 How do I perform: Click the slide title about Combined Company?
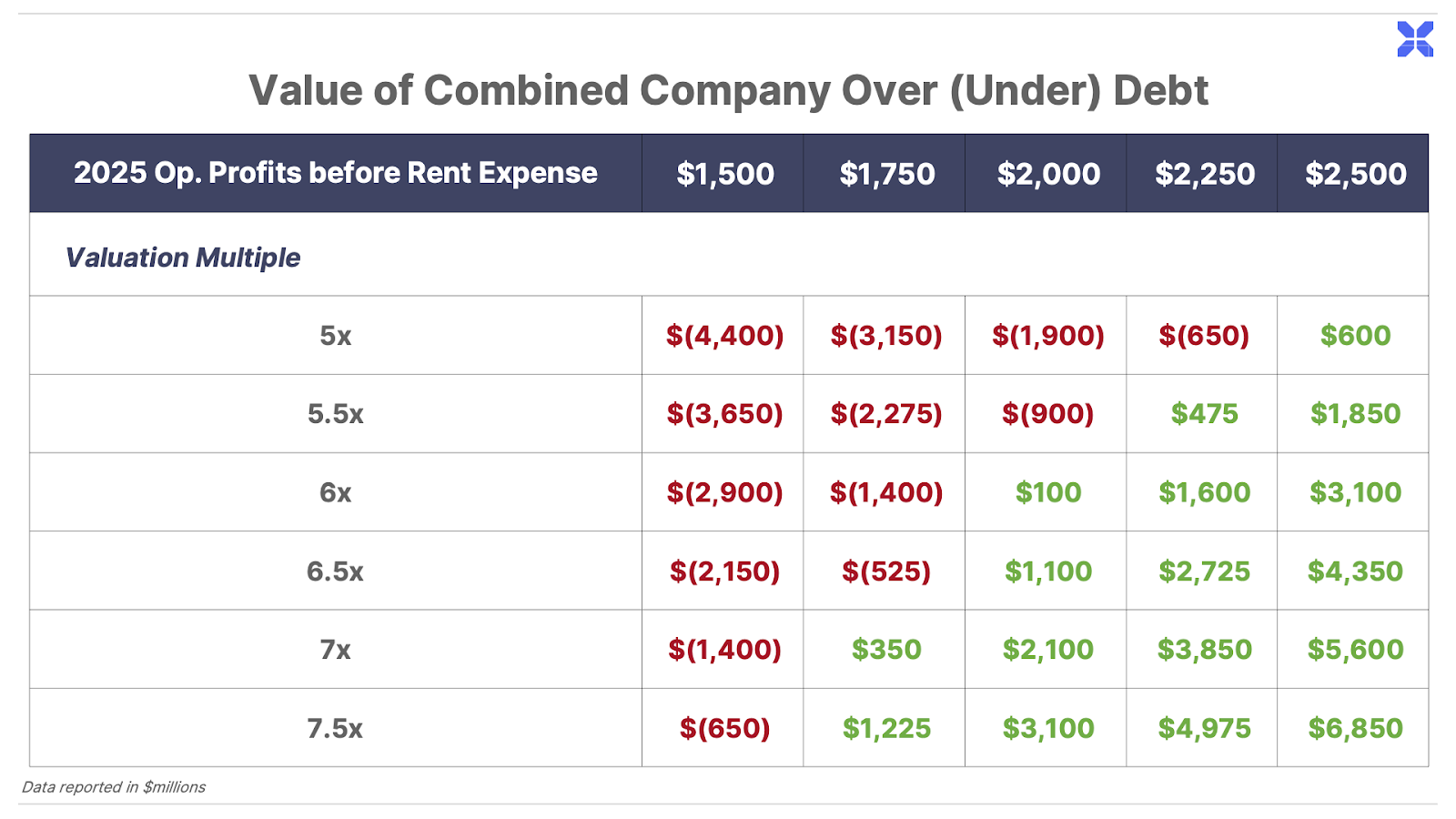(x=728, y=90)
